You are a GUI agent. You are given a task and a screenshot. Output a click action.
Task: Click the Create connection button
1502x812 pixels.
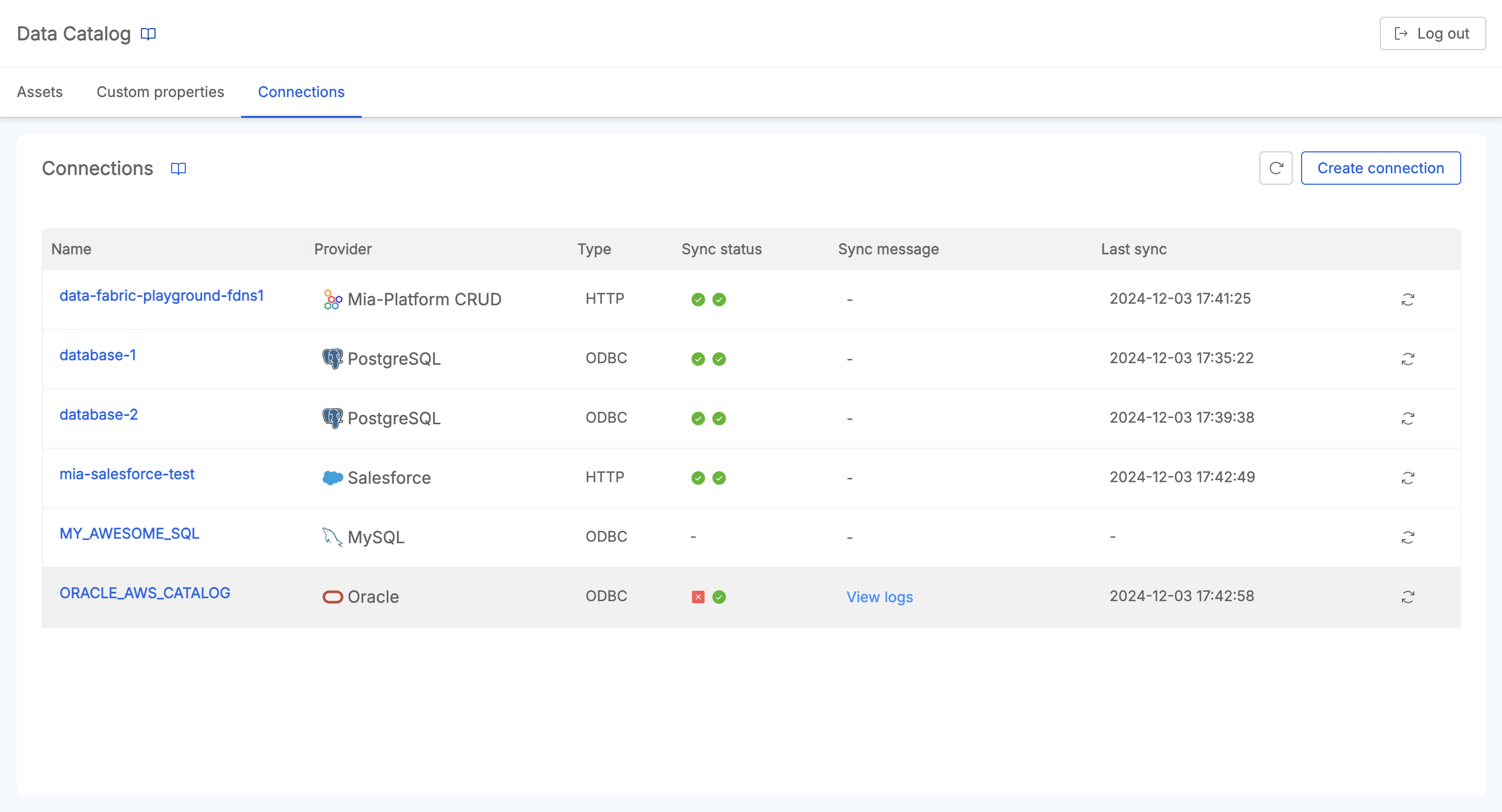(1381, 168)
